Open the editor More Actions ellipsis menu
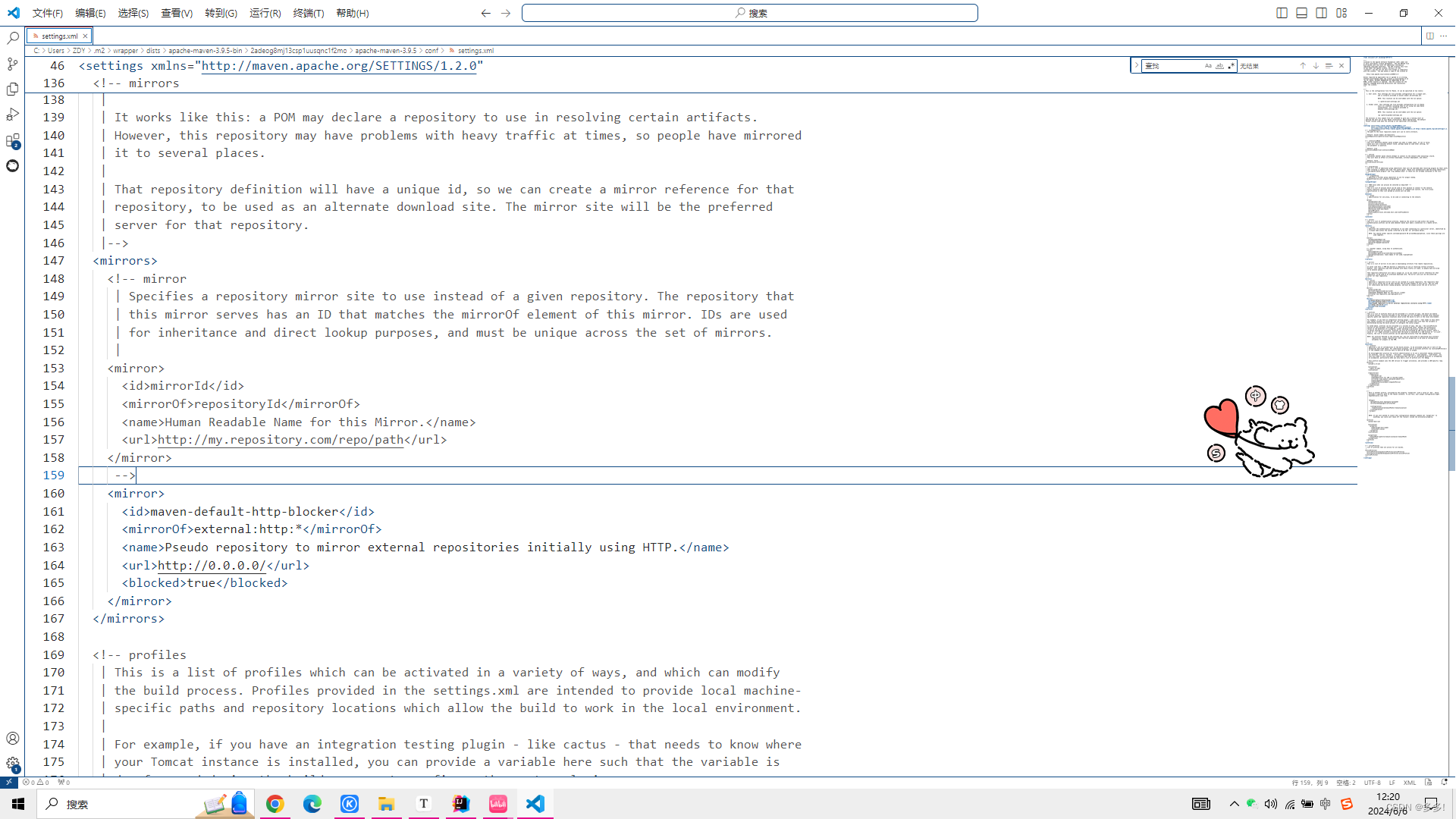The image size is (1456, 819). click(x=1443, y=36)
